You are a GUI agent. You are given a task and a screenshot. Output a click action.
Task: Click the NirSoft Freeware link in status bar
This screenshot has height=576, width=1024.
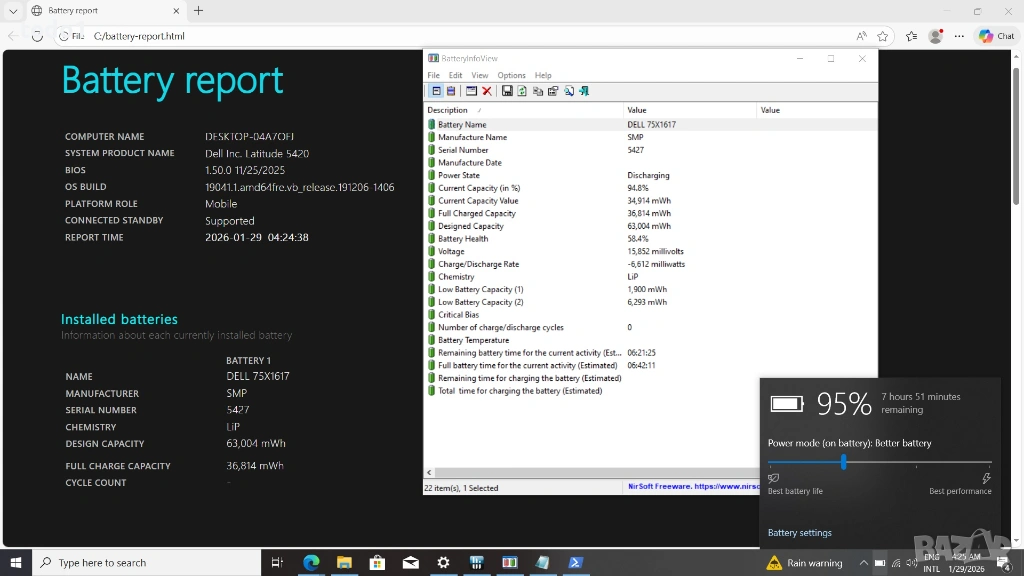pos(692,487)
